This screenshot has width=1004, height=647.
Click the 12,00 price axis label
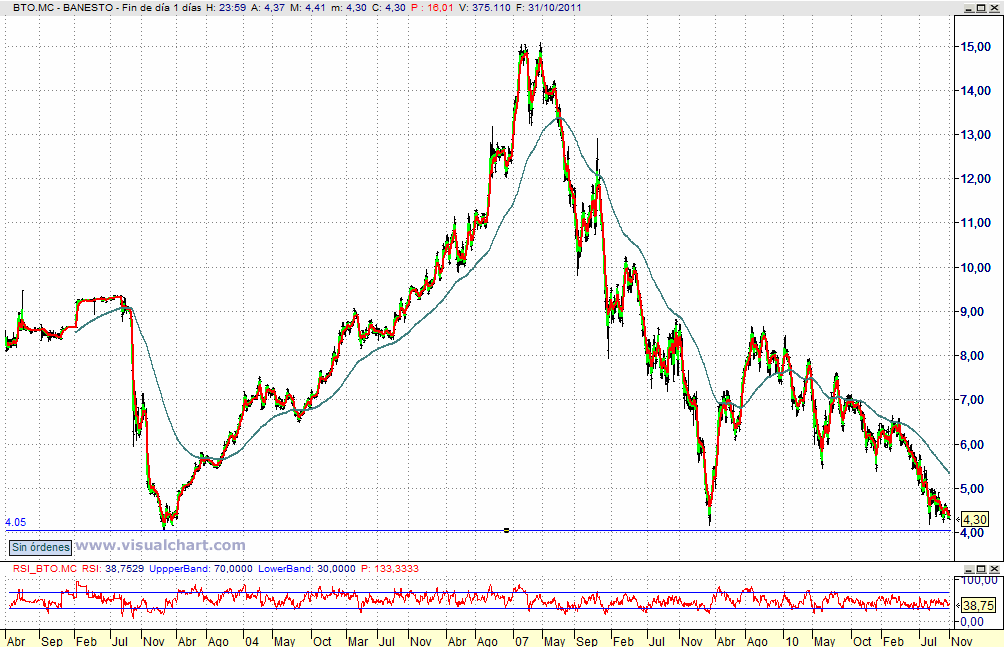click(976, 179)
